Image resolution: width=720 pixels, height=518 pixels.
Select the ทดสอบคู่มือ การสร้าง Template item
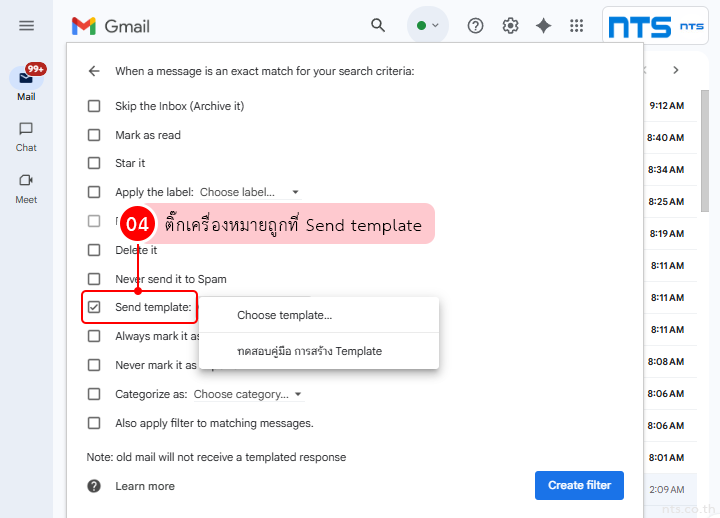[309, 351]
